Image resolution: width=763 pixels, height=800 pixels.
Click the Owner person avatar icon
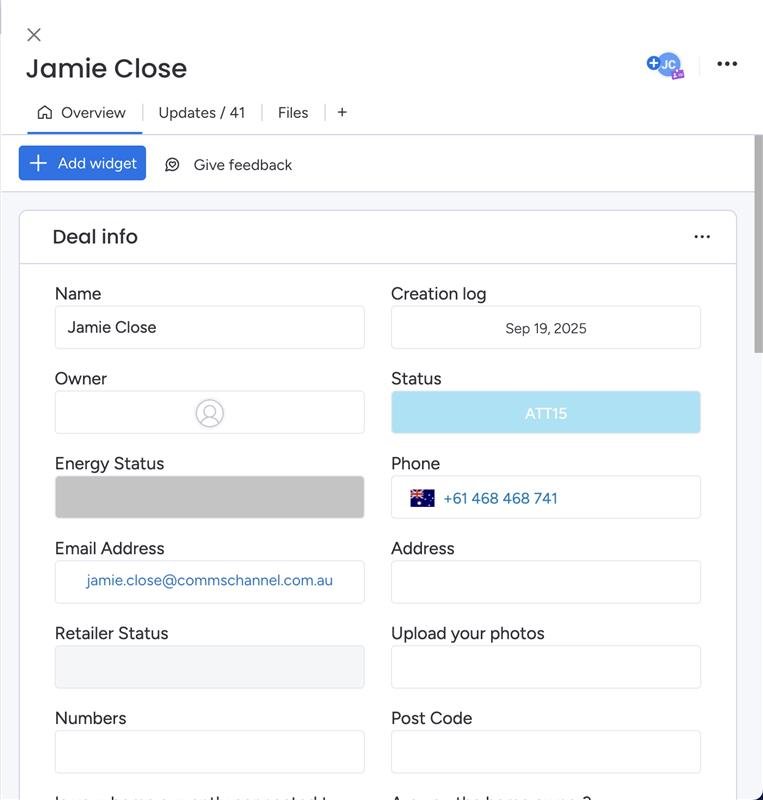pyautogui.click(x=209, y=413)
